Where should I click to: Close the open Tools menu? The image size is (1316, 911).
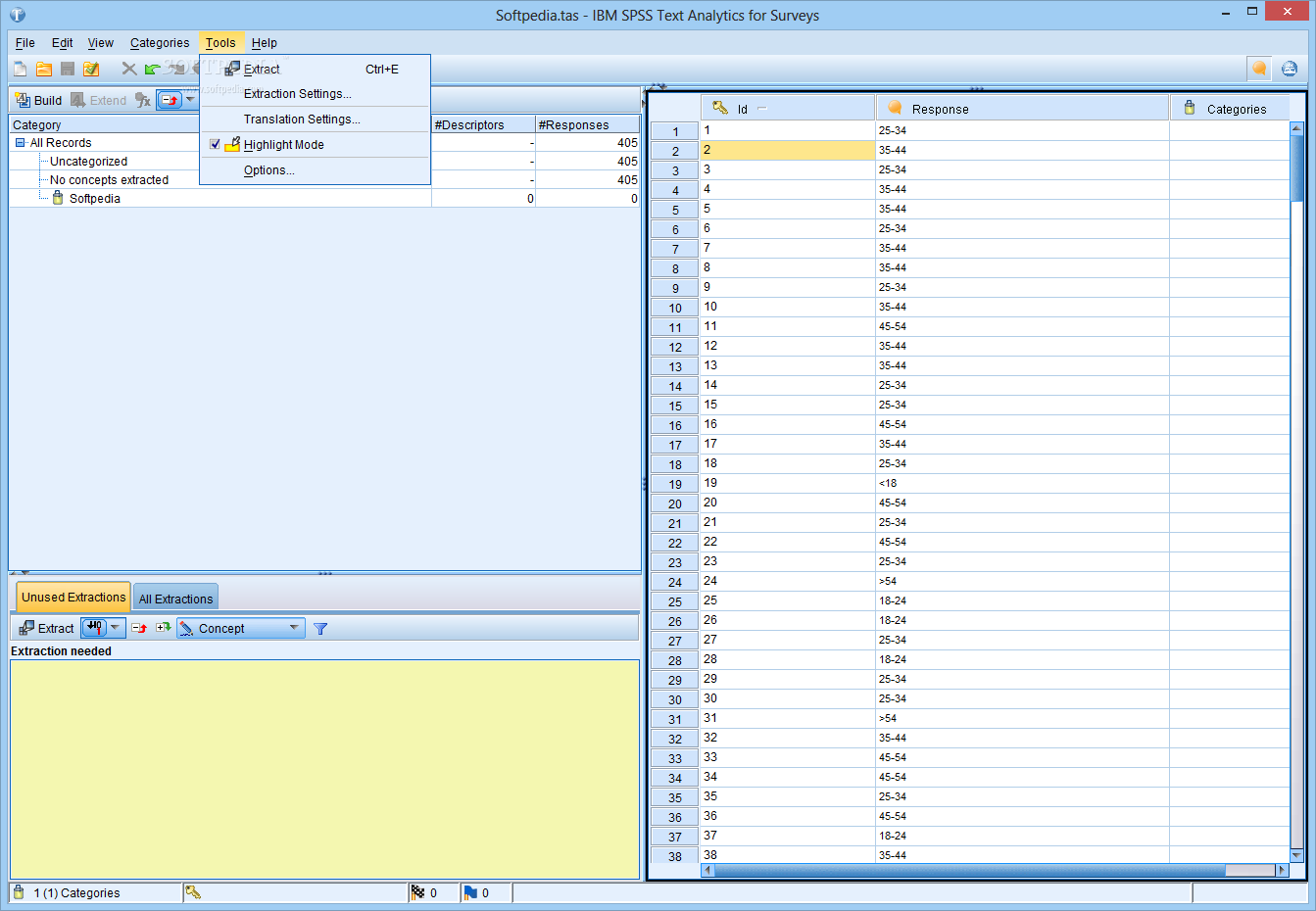[220, 43]
